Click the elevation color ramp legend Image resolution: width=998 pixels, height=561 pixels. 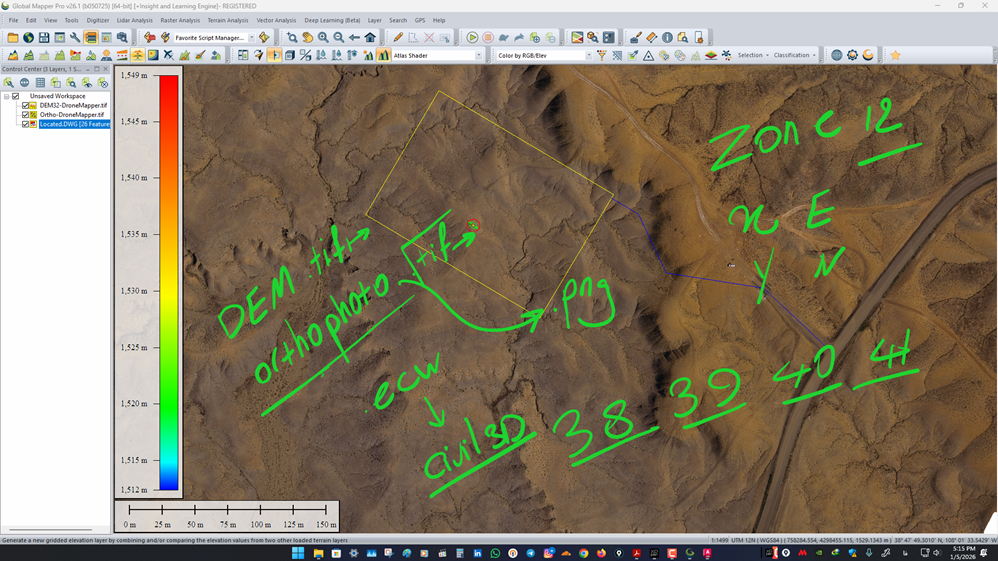tap(169, 282)
